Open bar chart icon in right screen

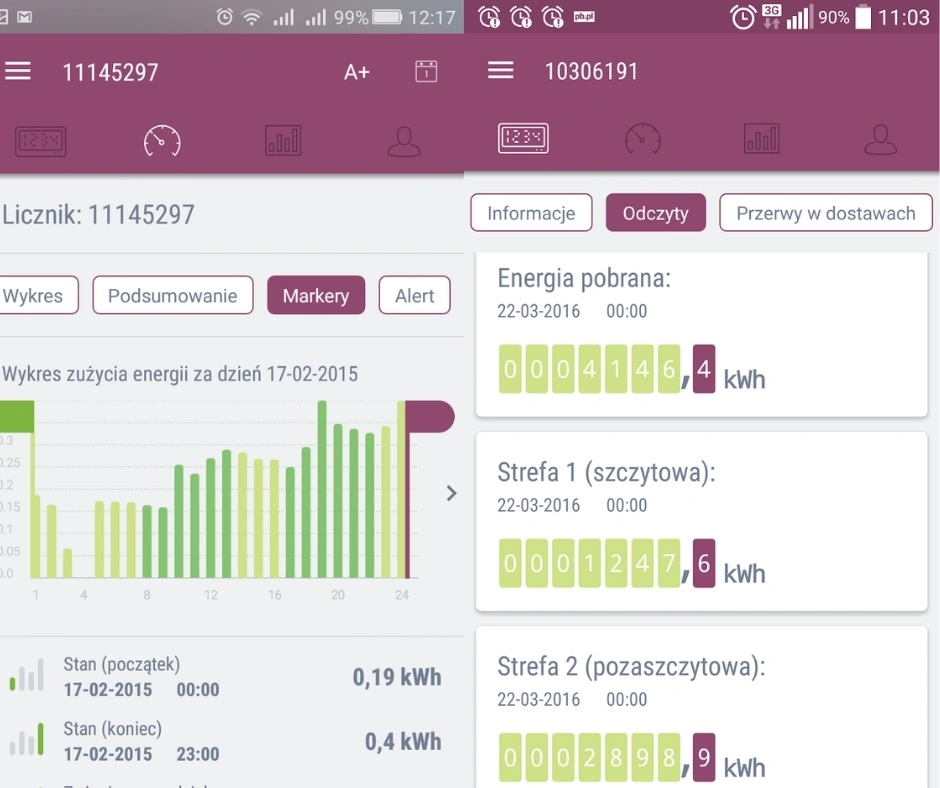[x=762, y=139]
